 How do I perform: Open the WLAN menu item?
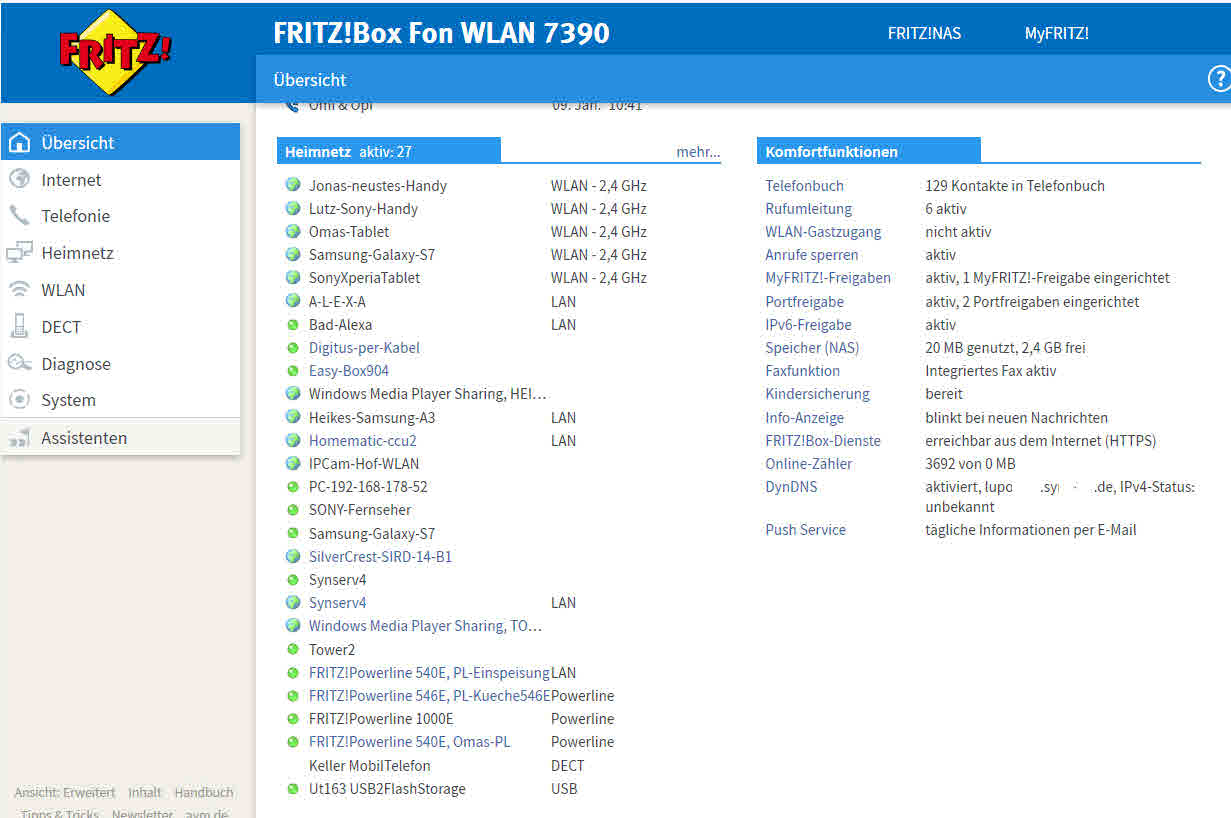point(121,290)
